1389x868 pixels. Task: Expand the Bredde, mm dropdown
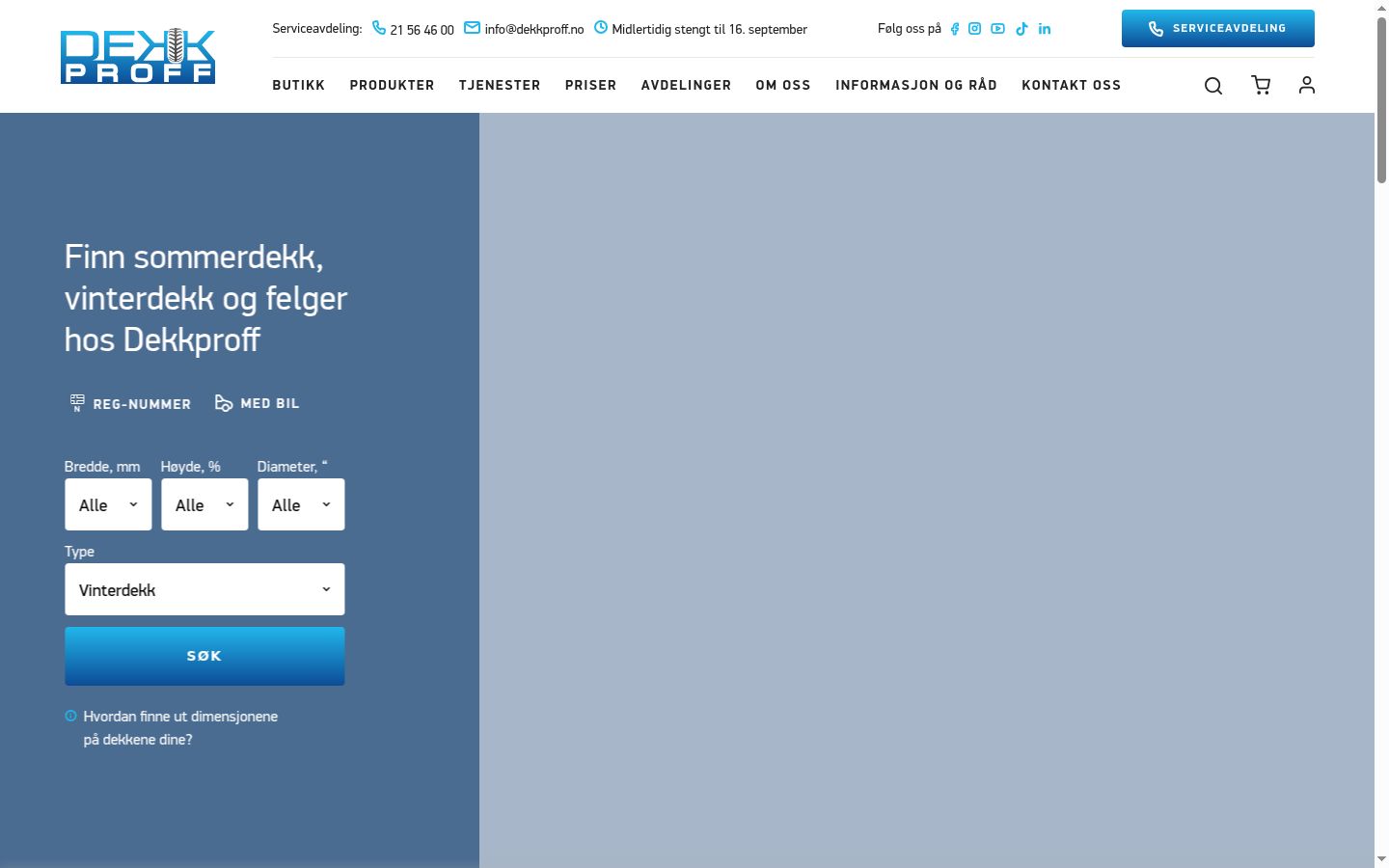coord(108,504)
